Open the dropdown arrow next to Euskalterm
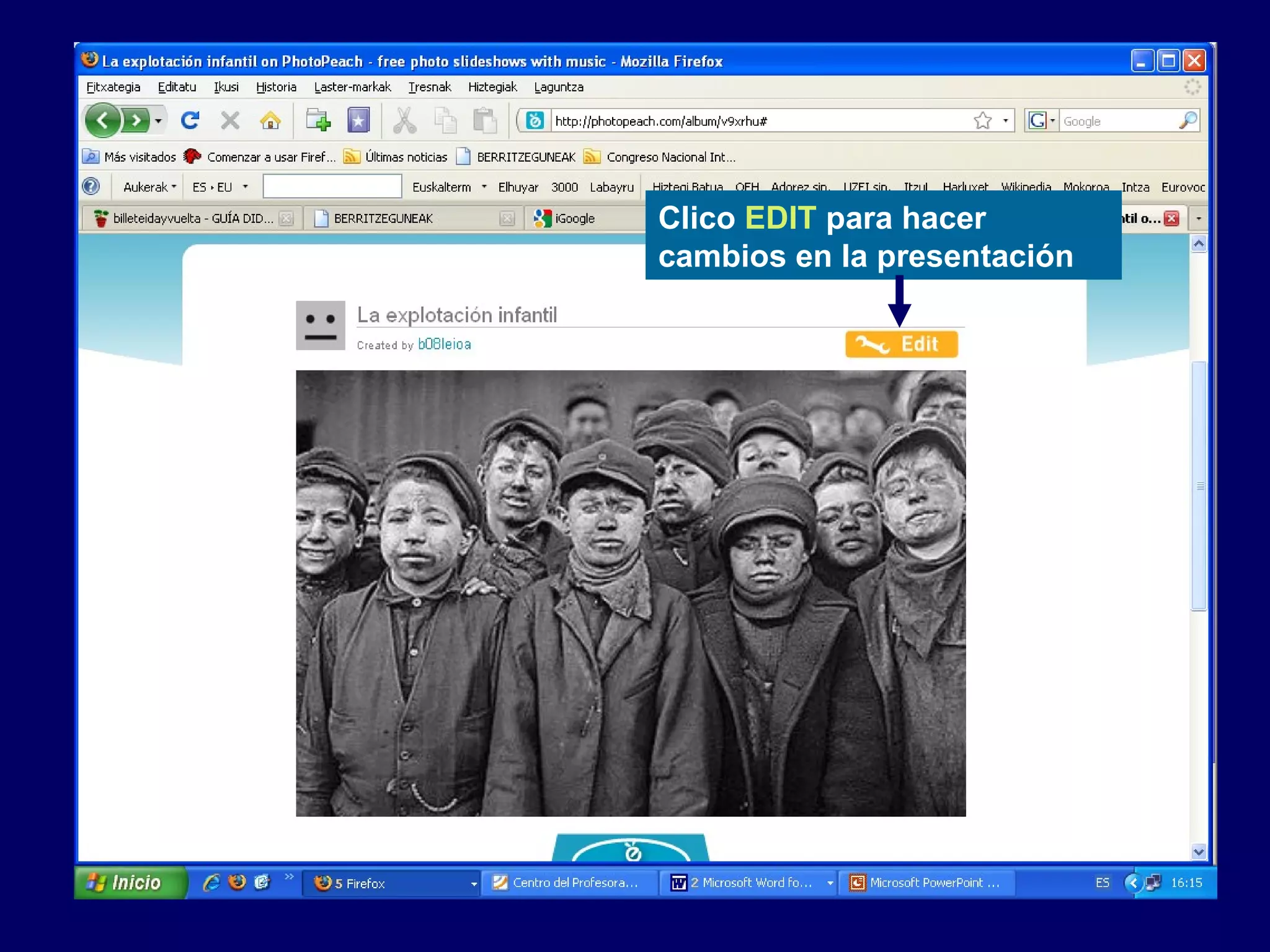The height and width of the screenshot is (952, 1270). 484,187
